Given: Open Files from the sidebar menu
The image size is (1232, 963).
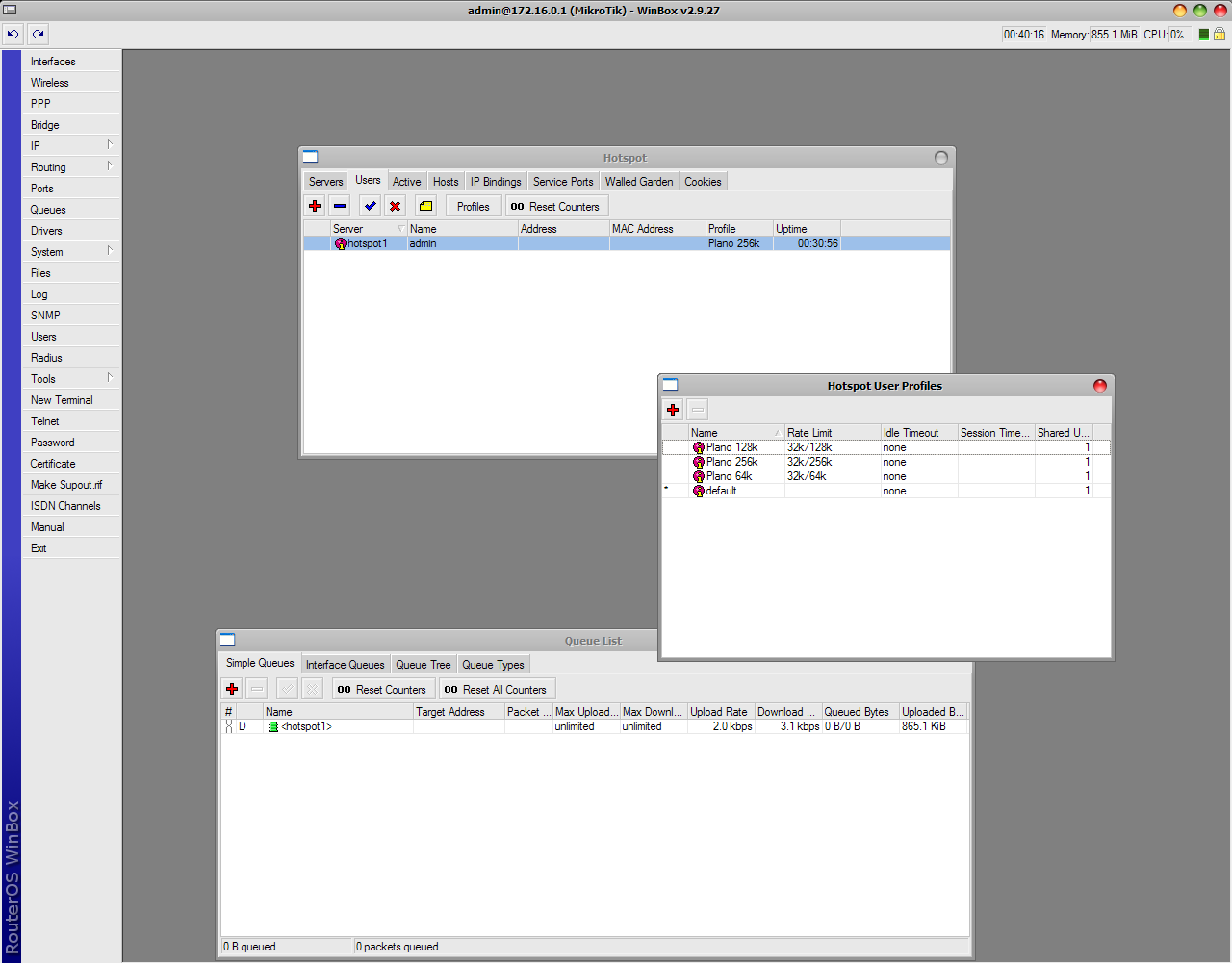Looking at the screenshot, I should tap(71, 273).
